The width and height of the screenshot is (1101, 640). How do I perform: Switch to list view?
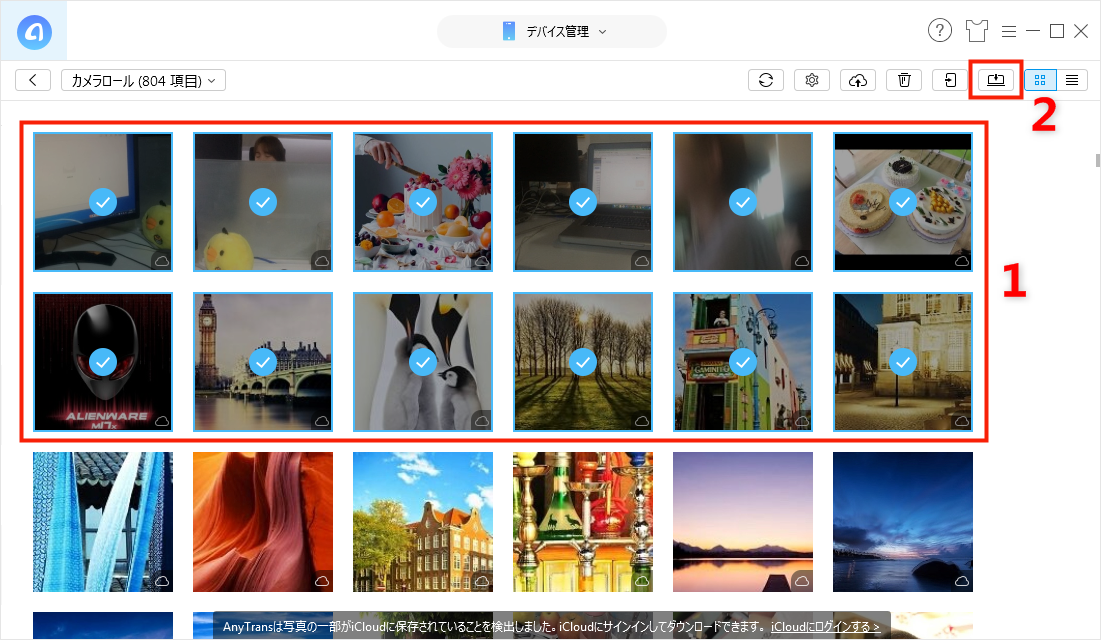tap(1072, 80)
